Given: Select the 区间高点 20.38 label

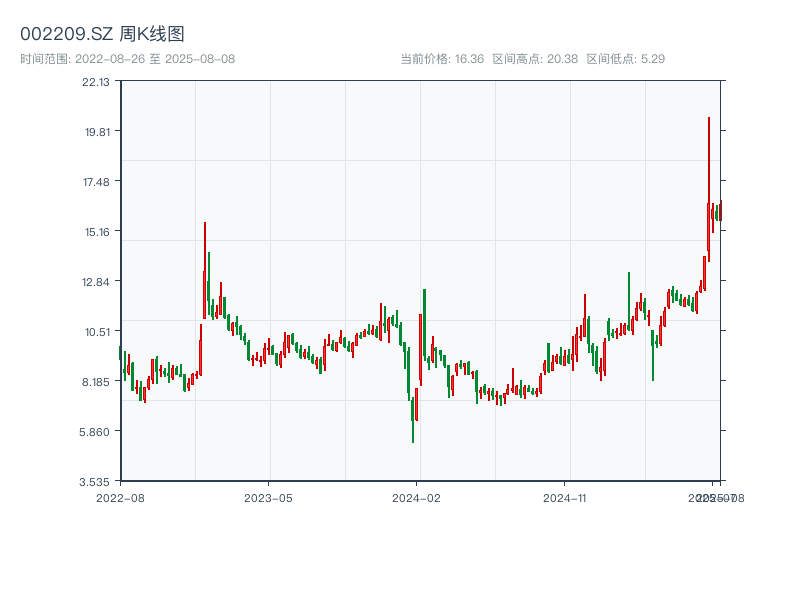Looking at the screenshot, I should 535,59.
